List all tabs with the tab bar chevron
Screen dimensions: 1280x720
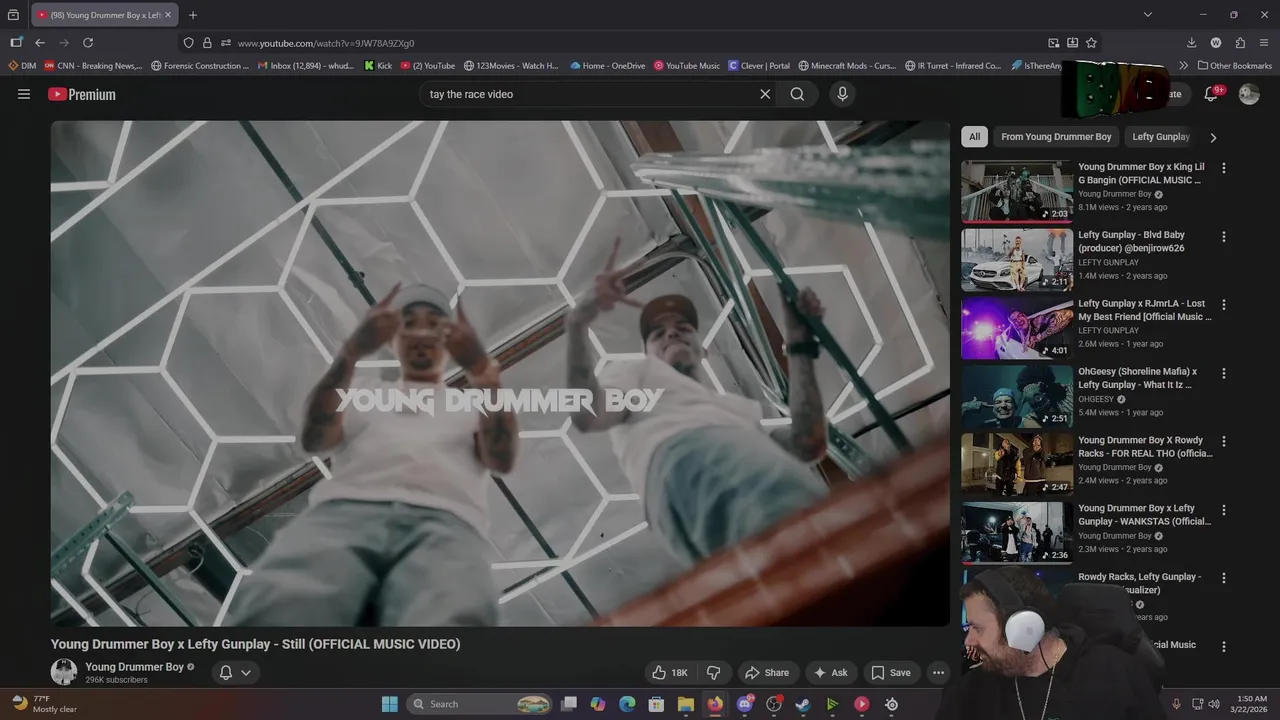point(1148,15)
